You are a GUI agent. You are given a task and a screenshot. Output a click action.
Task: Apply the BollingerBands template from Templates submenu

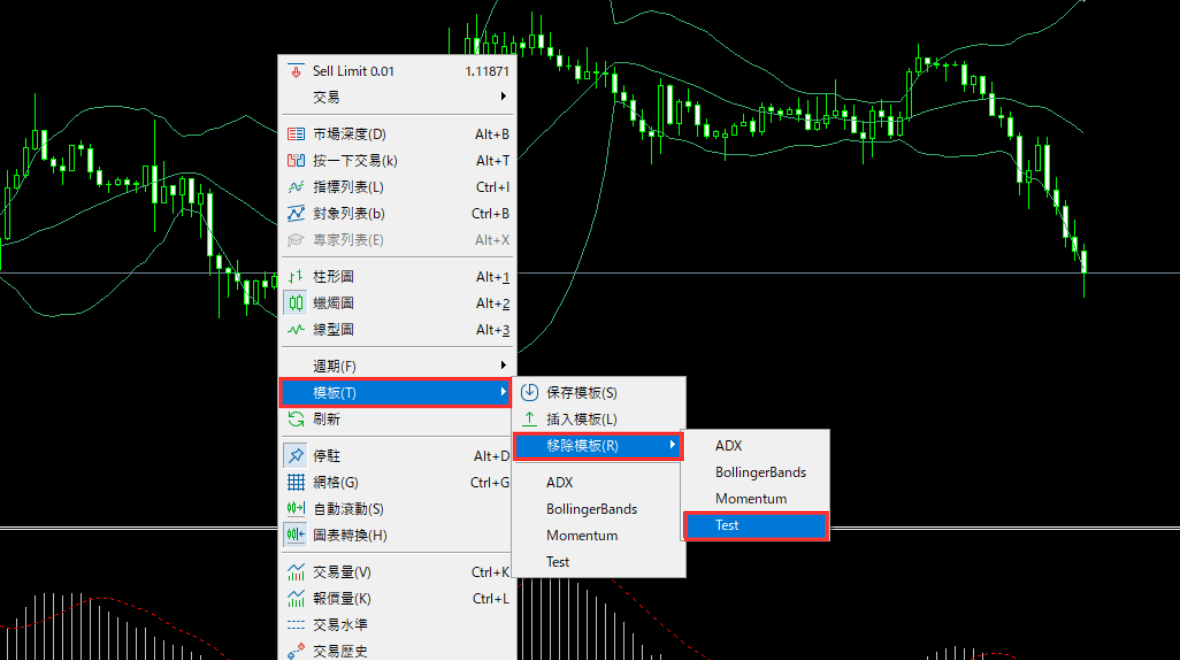point(591,509)
